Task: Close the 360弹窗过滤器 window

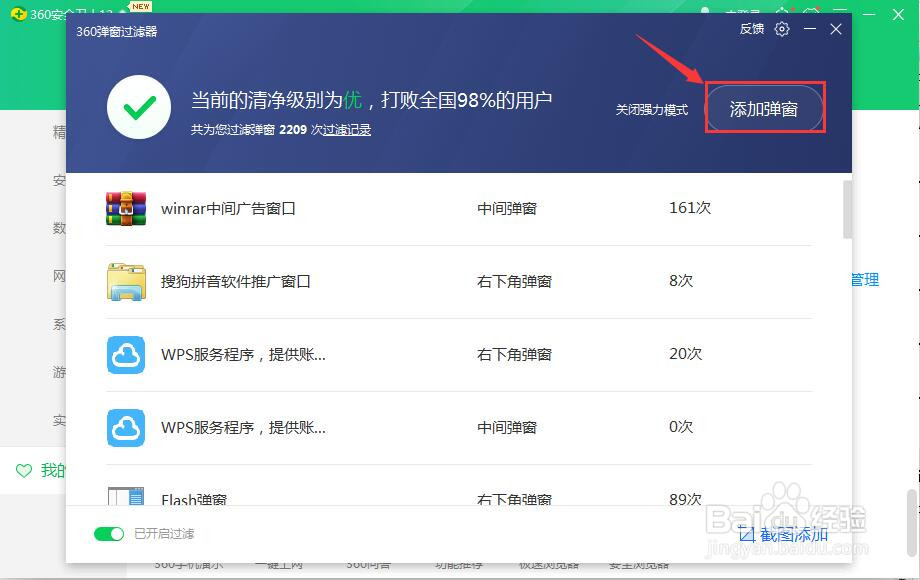Action: tap(836, 29)
